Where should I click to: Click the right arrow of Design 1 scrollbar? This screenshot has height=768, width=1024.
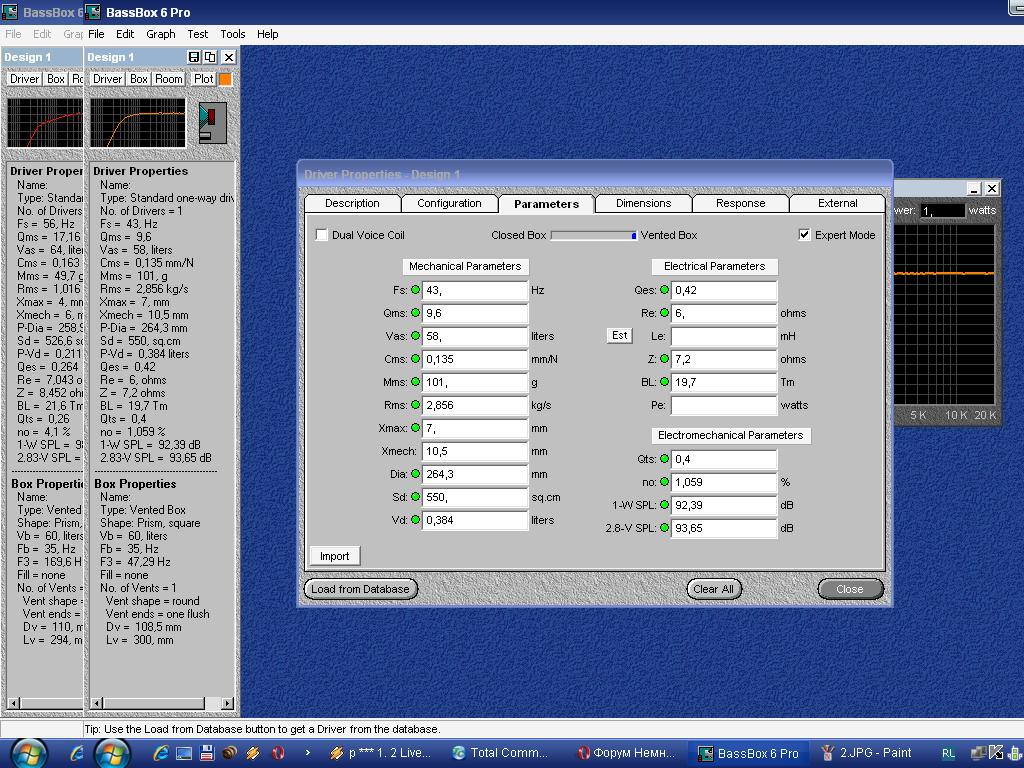click(227, 703)
